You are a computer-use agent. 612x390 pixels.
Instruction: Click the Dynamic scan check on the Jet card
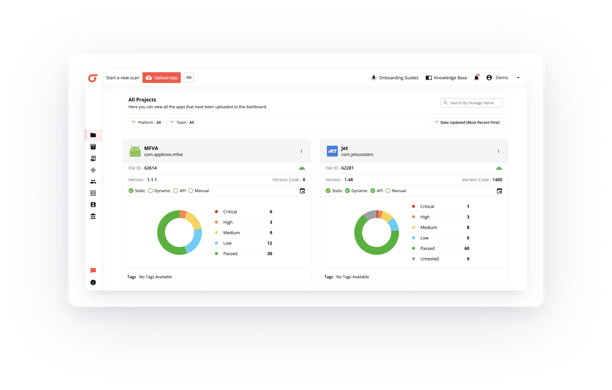(347, 191)
